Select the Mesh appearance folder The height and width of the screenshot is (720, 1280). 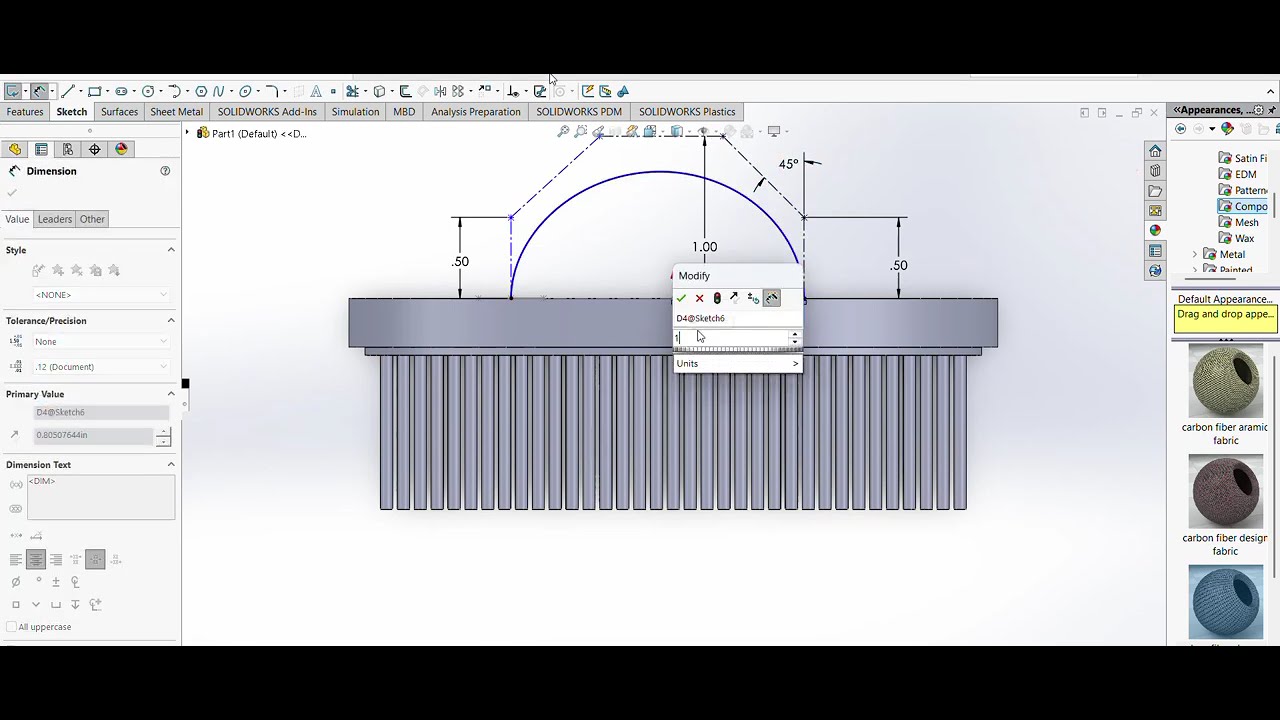[1238, 223]
